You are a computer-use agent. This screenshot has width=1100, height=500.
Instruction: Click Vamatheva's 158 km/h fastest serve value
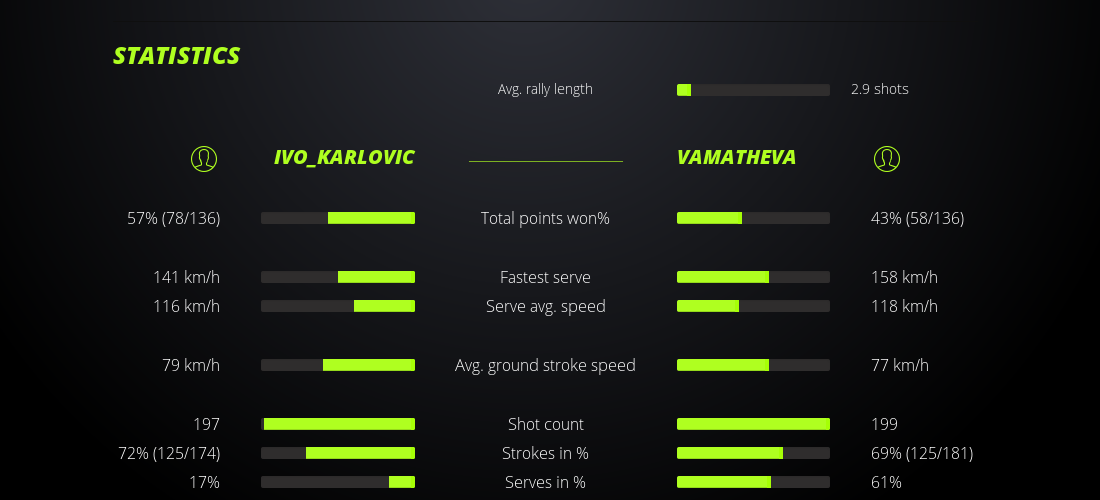coord(904,277)
